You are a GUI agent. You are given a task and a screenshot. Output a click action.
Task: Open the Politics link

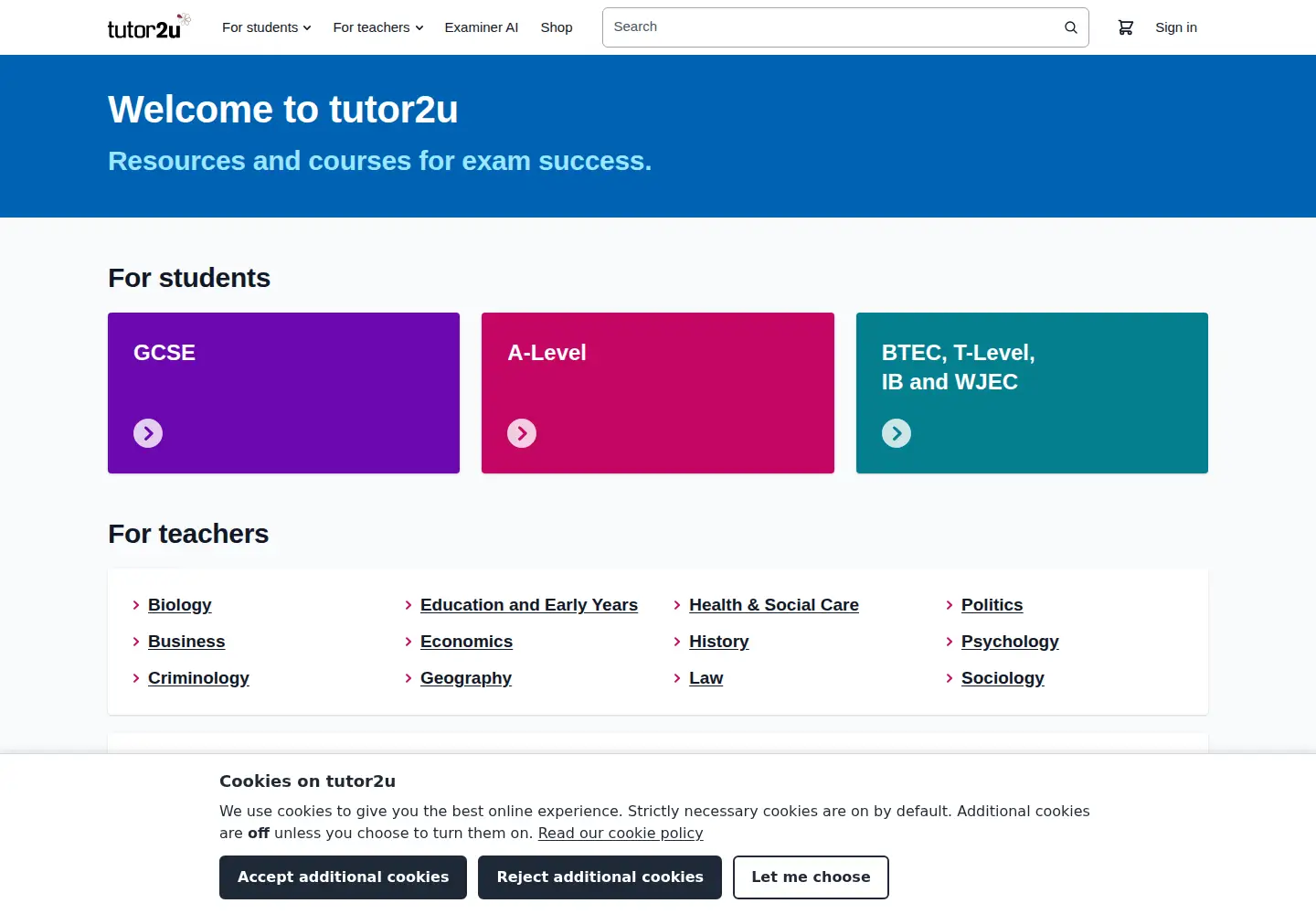click(992, 605)
